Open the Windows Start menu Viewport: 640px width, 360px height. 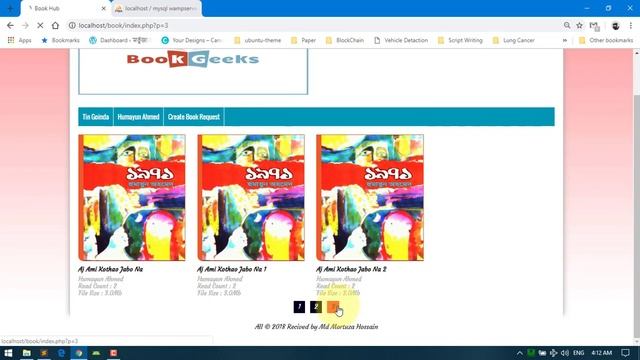click(x=8, y=353)
